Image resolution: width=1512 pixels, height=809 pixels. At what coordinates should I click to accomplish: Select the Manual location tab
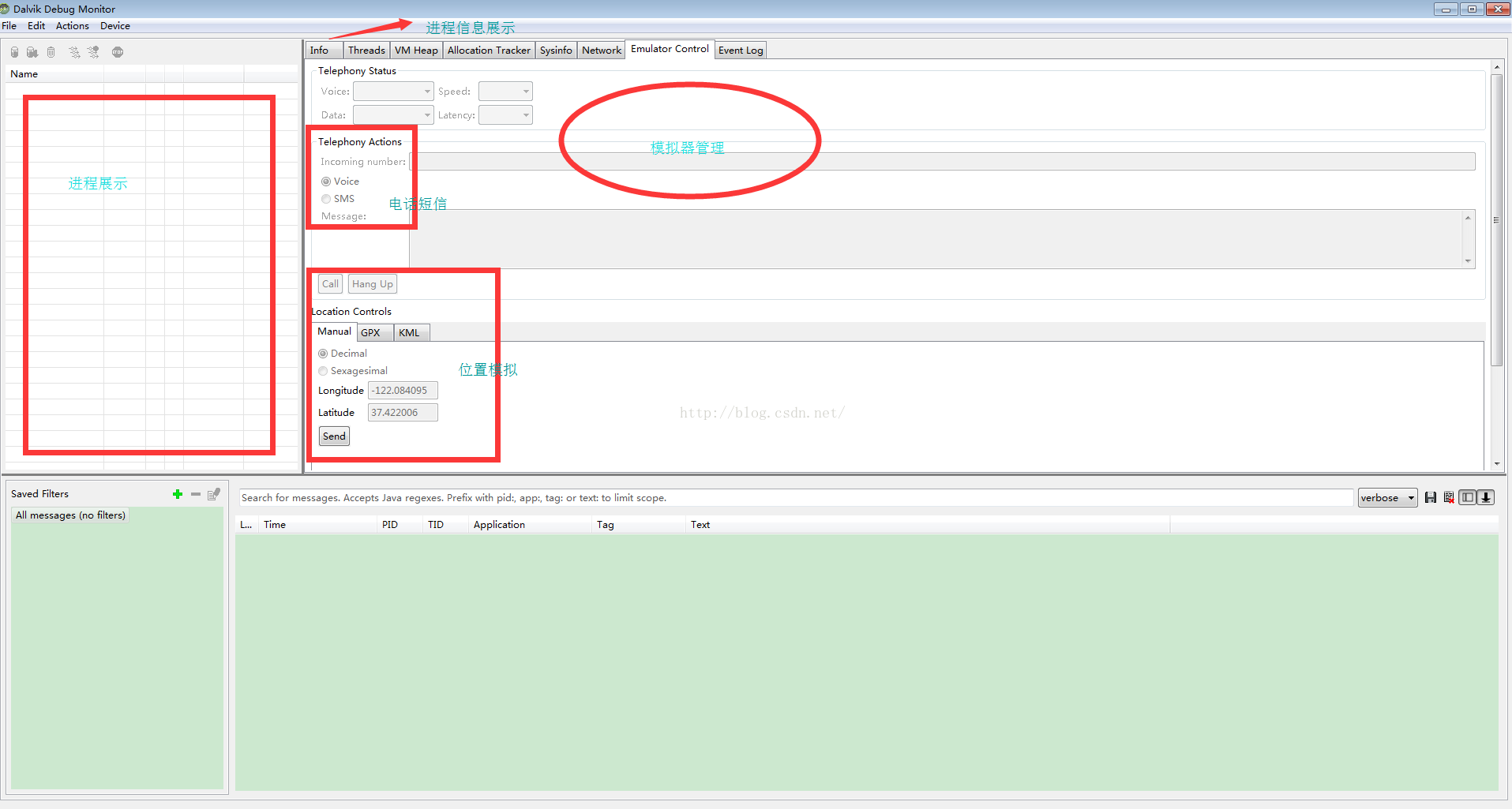tap(334, 331)
